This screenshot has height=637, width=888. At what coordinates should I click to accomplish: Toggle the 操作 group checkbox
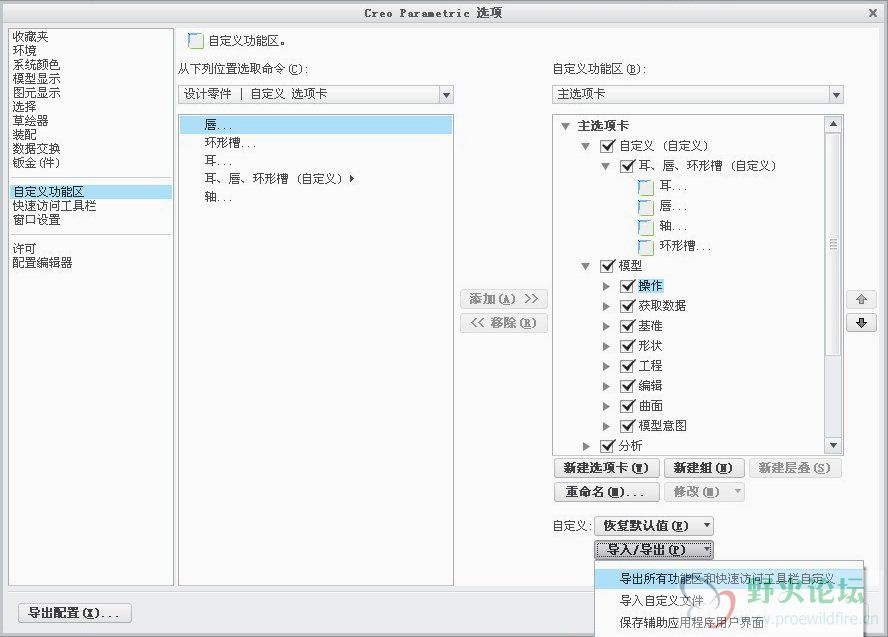627,286
